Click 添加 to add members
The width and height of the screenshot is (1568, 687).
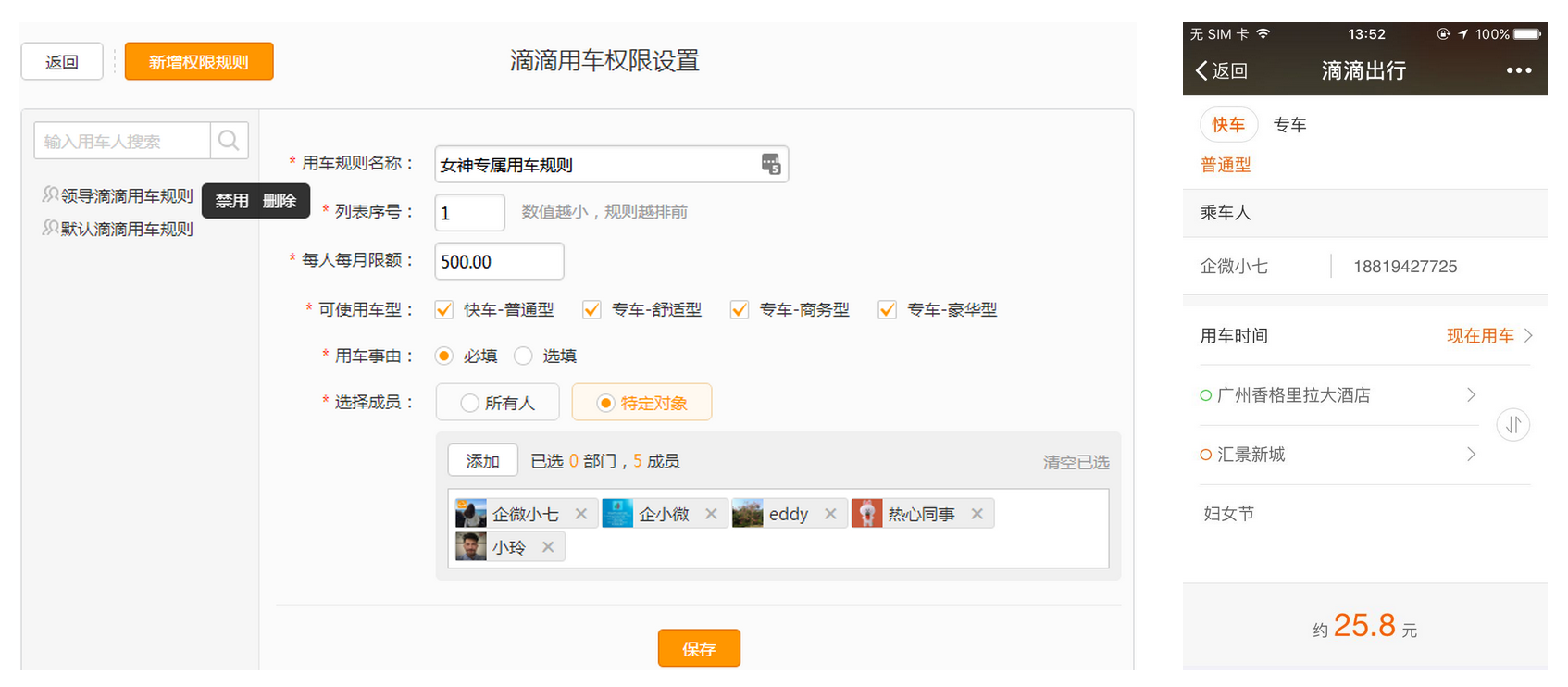482,460
